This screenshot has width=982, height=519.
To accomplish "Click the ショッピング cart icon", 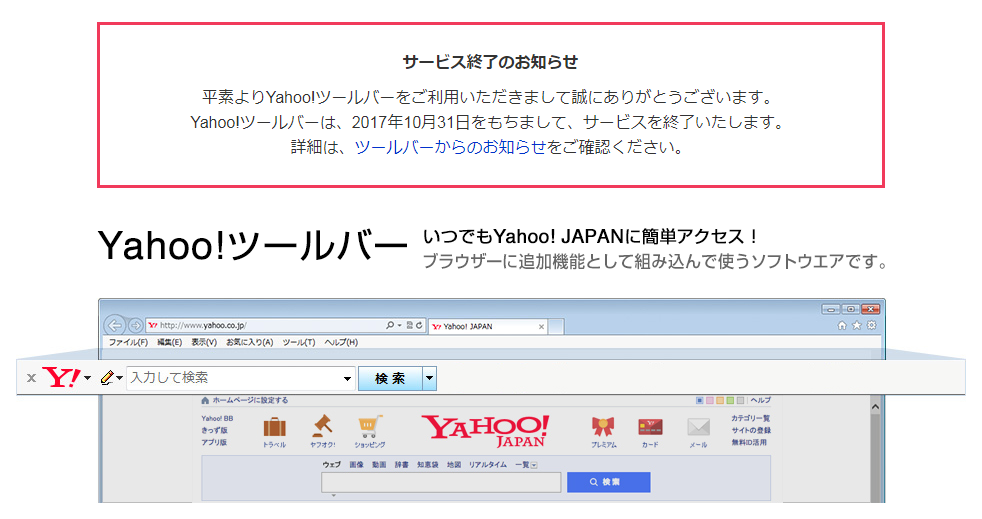I will coord(370,427).
